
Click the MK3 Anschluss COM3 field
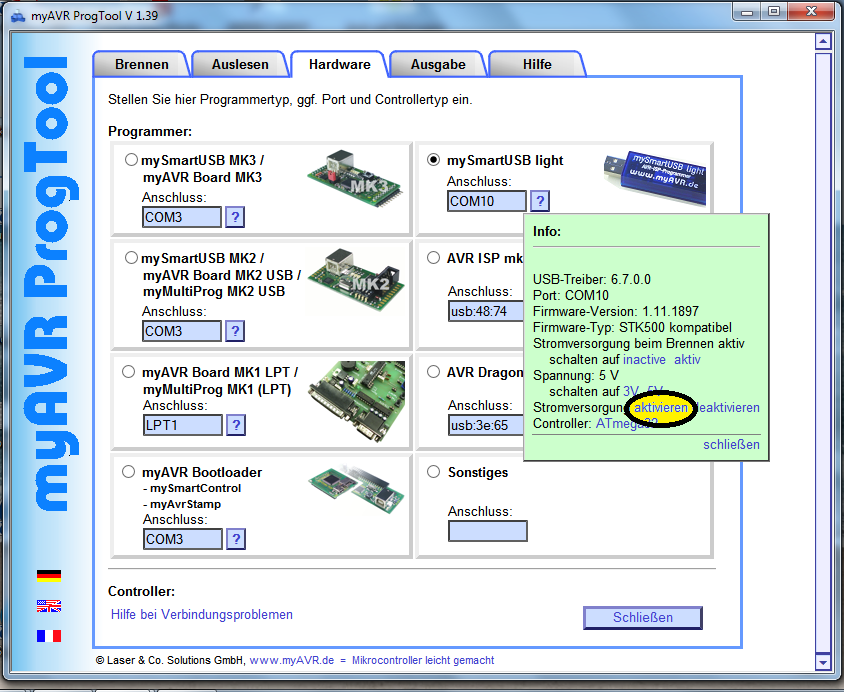[x=182, y=217]
